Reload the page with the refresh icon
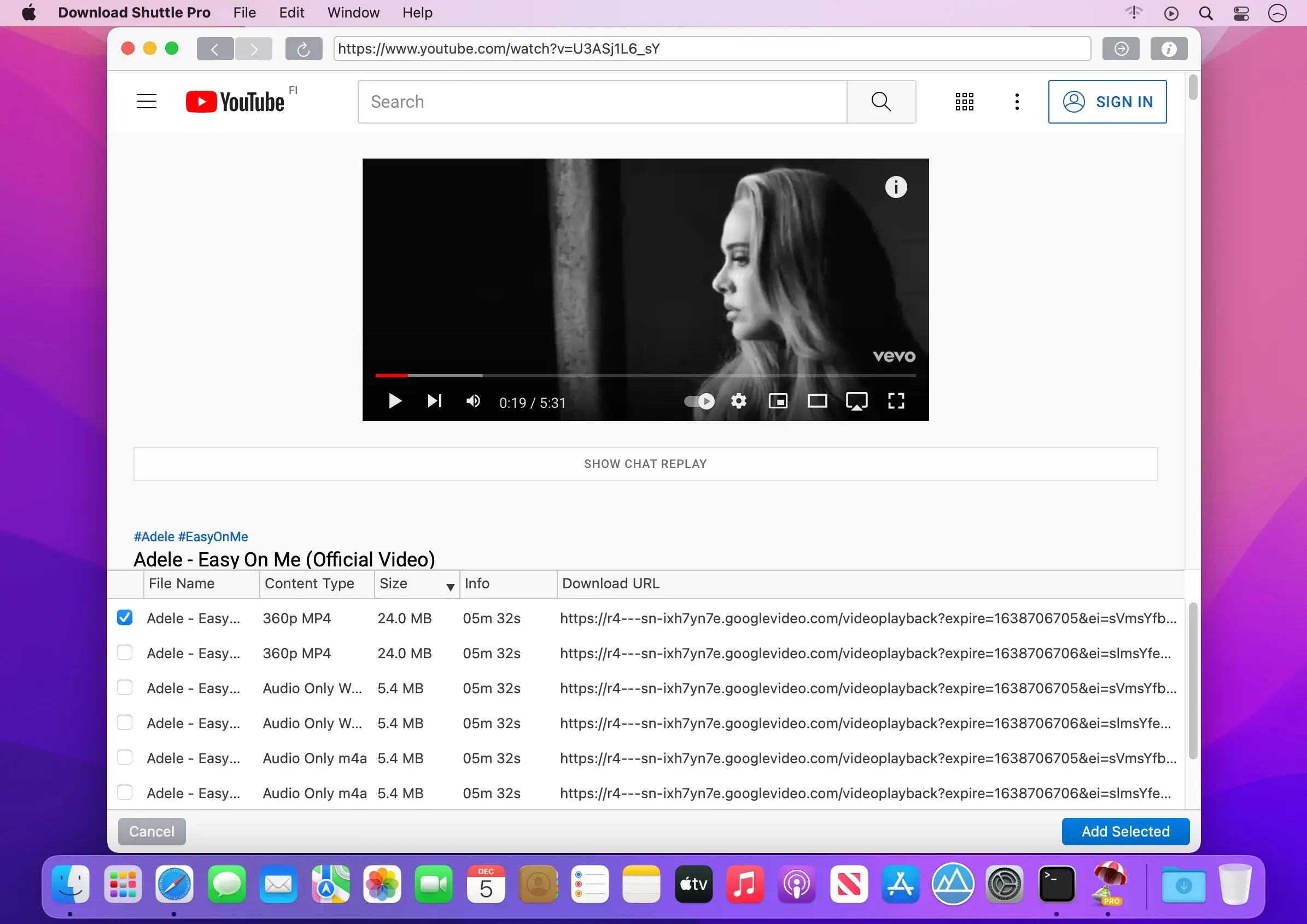Image resolution: width=1307 pixels, height=924 pixels. point(304,49)
